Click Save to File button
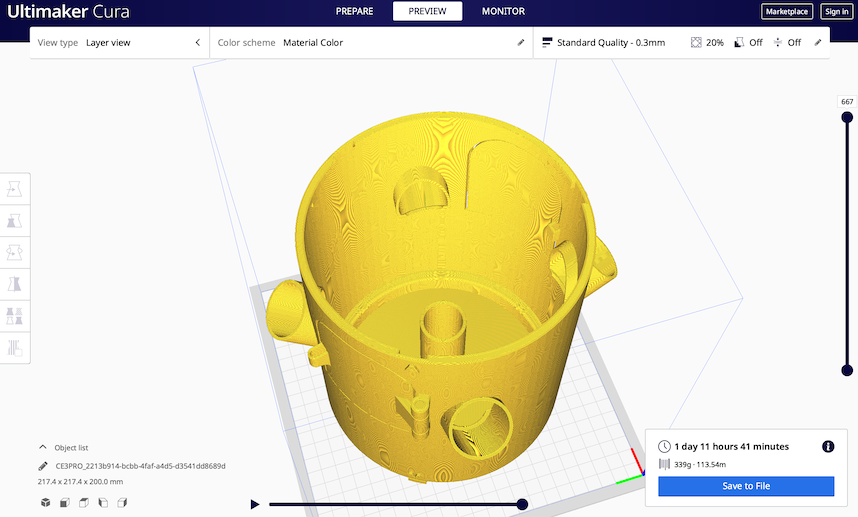 tap(746, 486)
